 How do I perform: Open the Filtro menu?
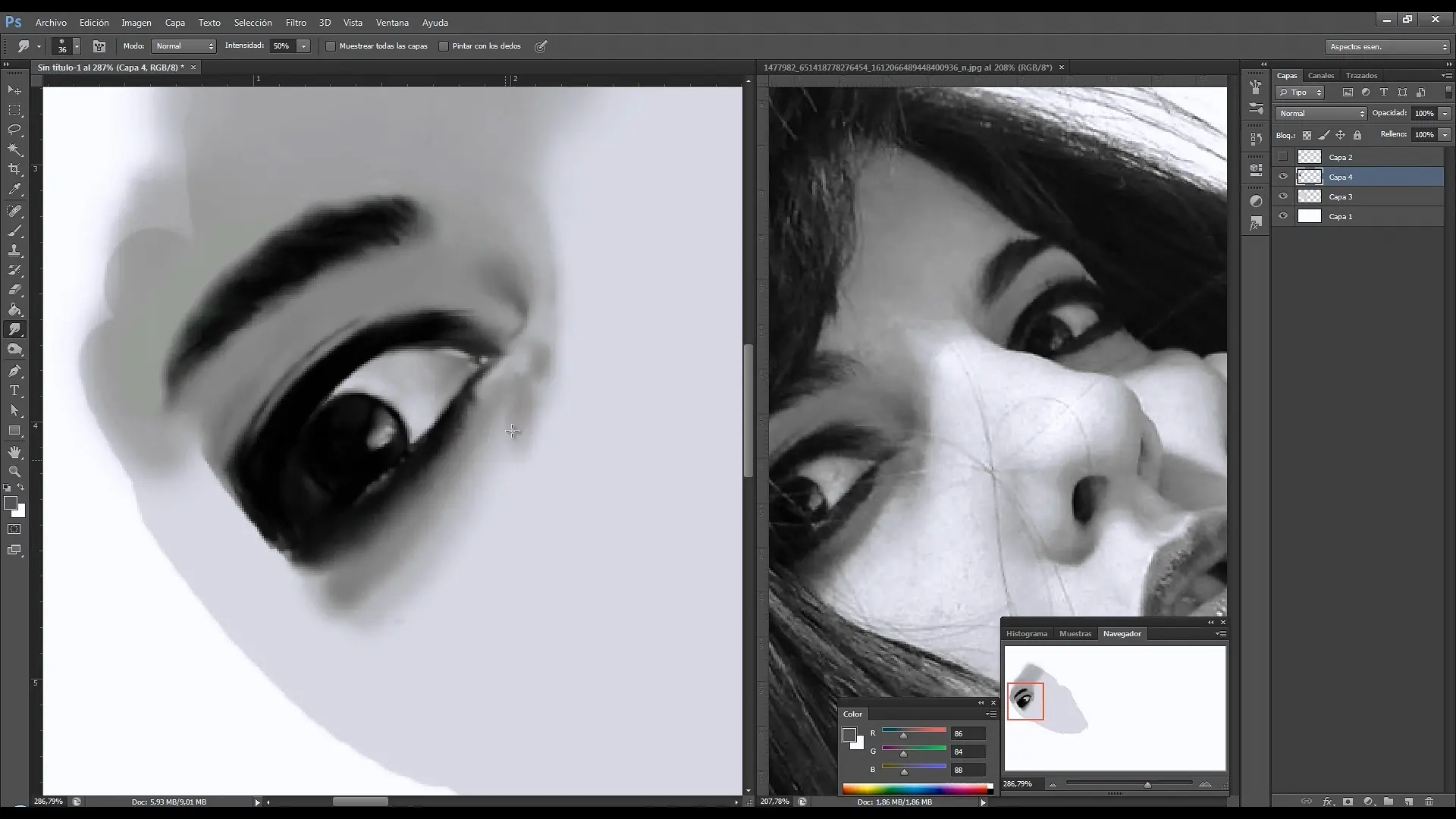(x=296, y=23)
